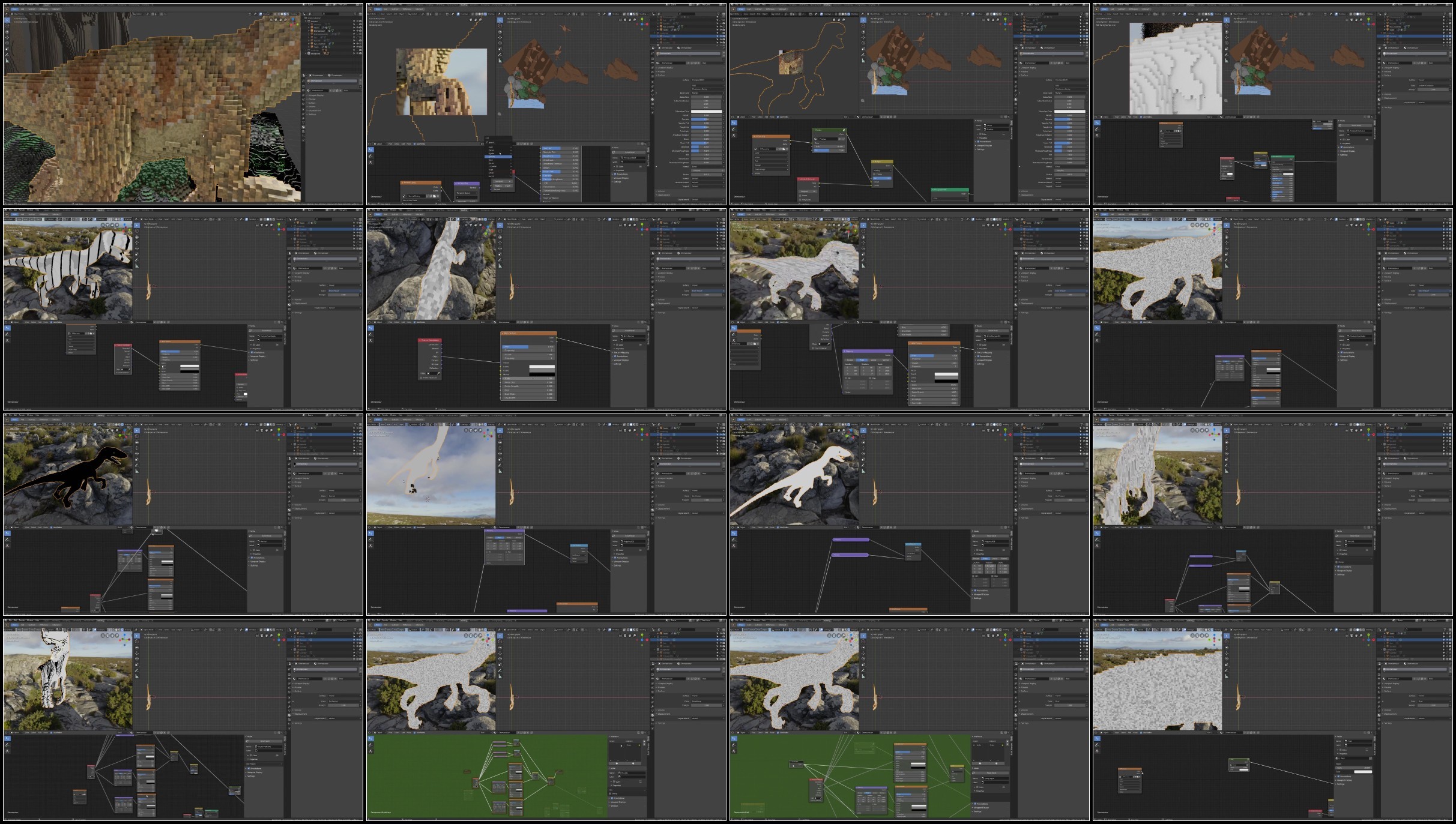Adjust Strength slider in black silhouette frame
The image size is (1456, 824).
344,500
